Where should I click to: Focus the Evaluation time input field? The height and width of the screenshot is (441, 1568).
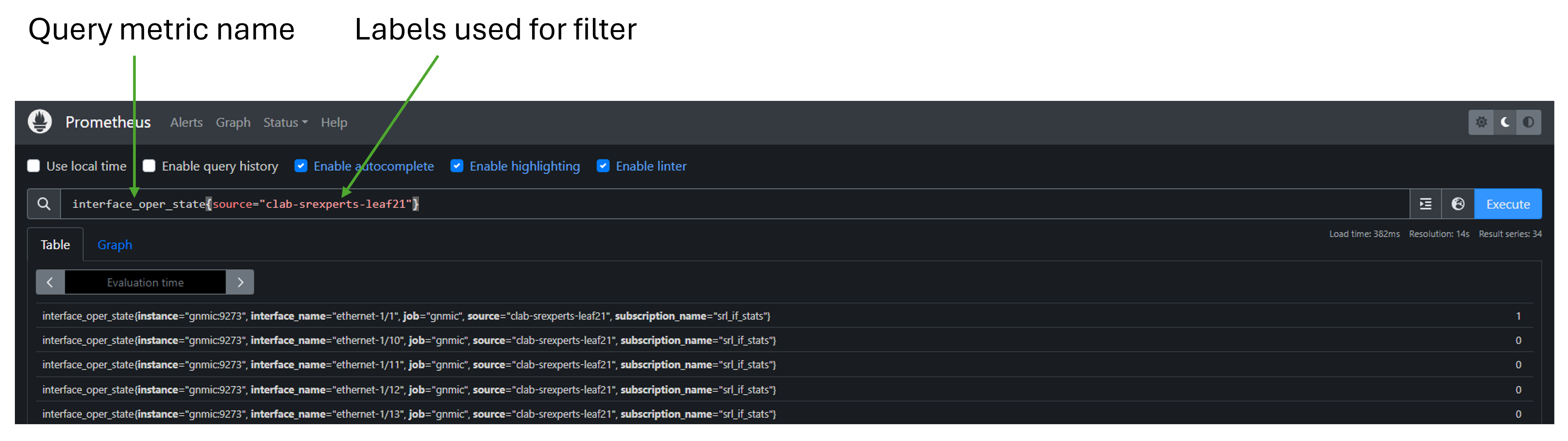[145, 282]
